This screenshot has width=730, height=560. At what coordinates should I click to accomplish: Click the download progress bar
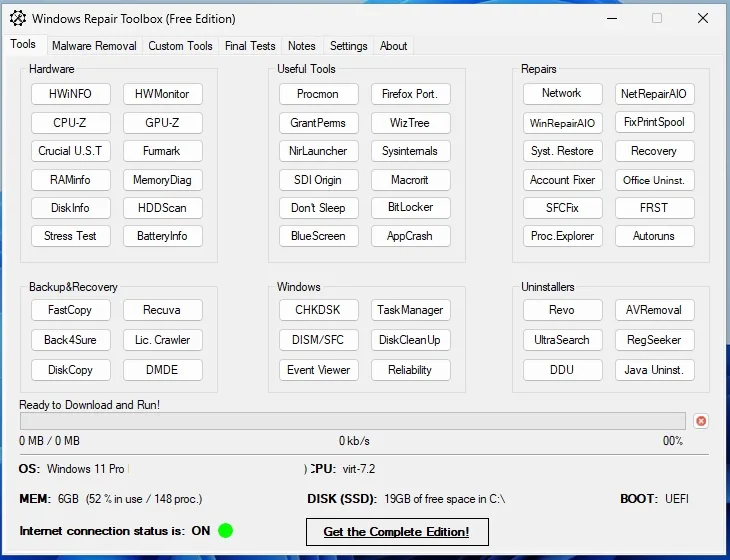pyautogui.click(x=353, y=421)
